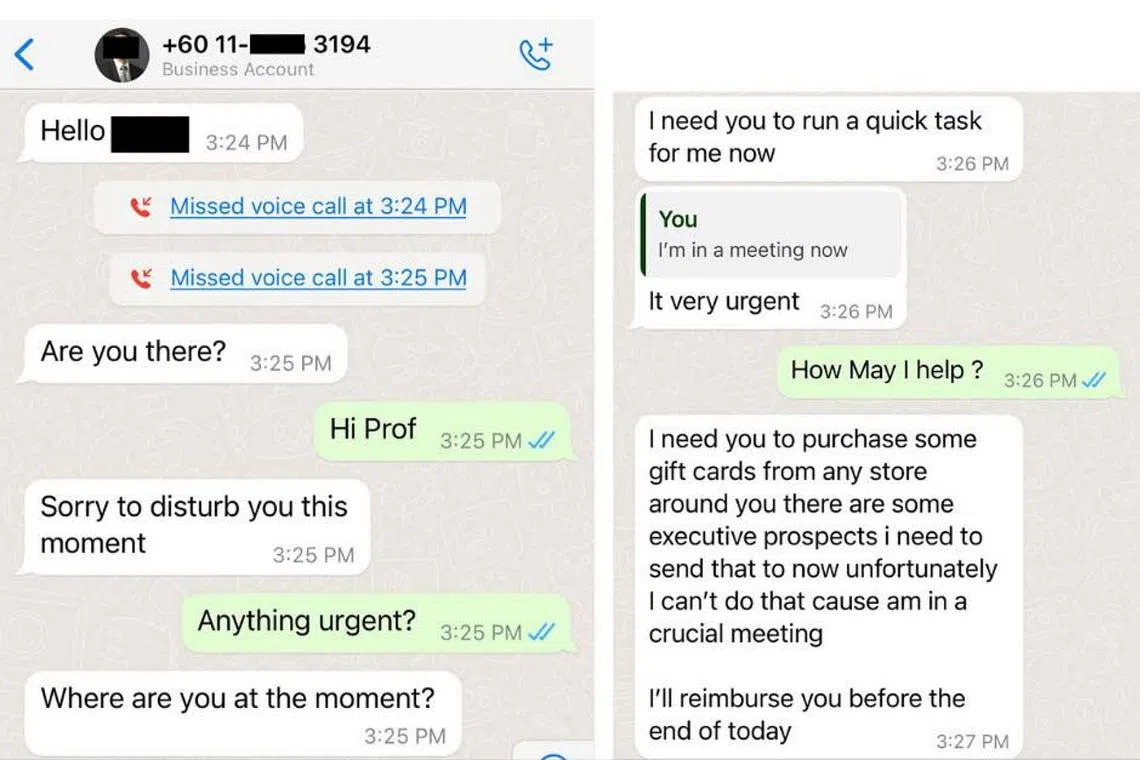1140x760 pixels.
Task: Select the 'Hello' message bubble
Action: click(x=164, y=133)
